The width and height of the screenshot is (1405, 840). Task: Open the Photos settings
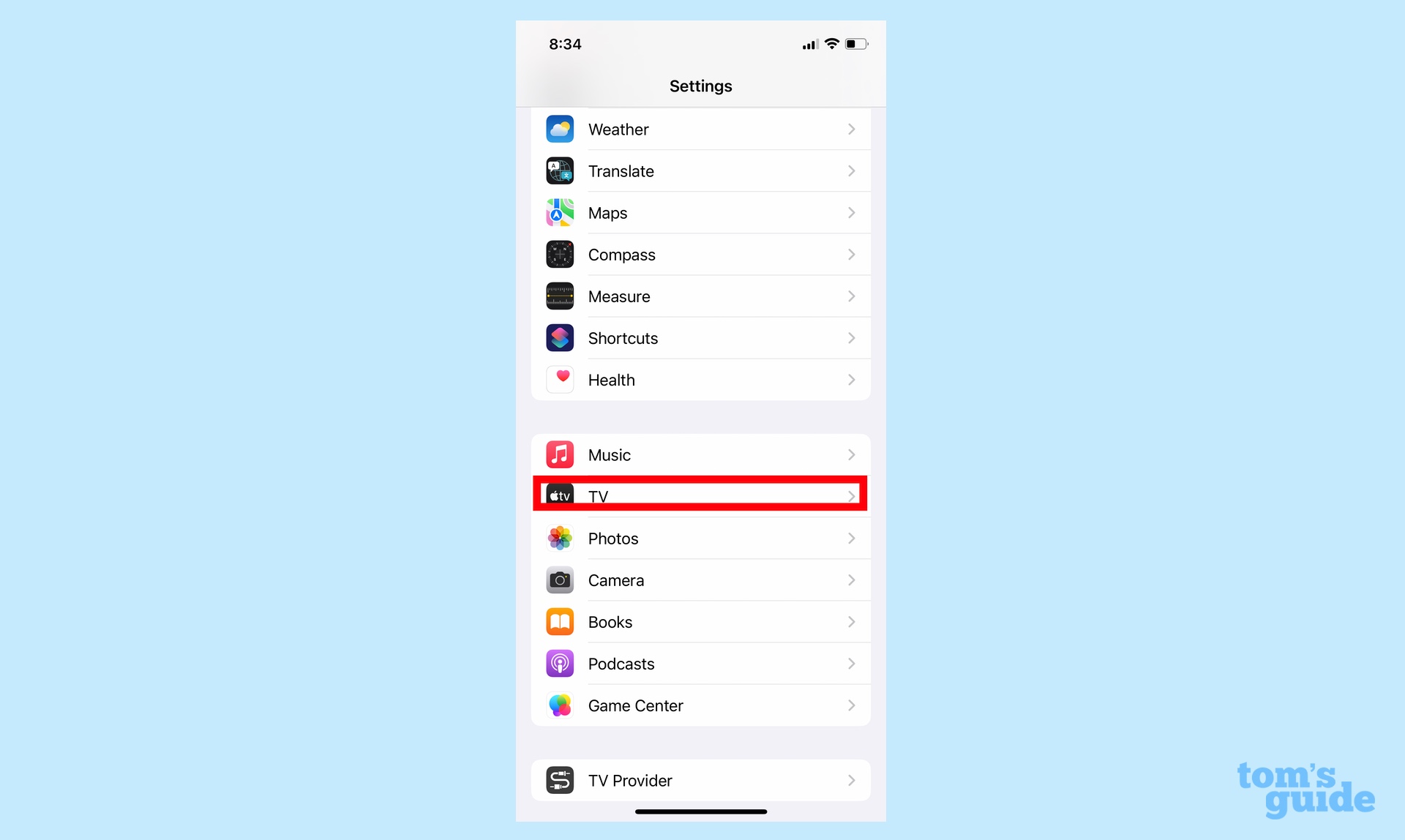pyautogui.click(x=700, y=538)
